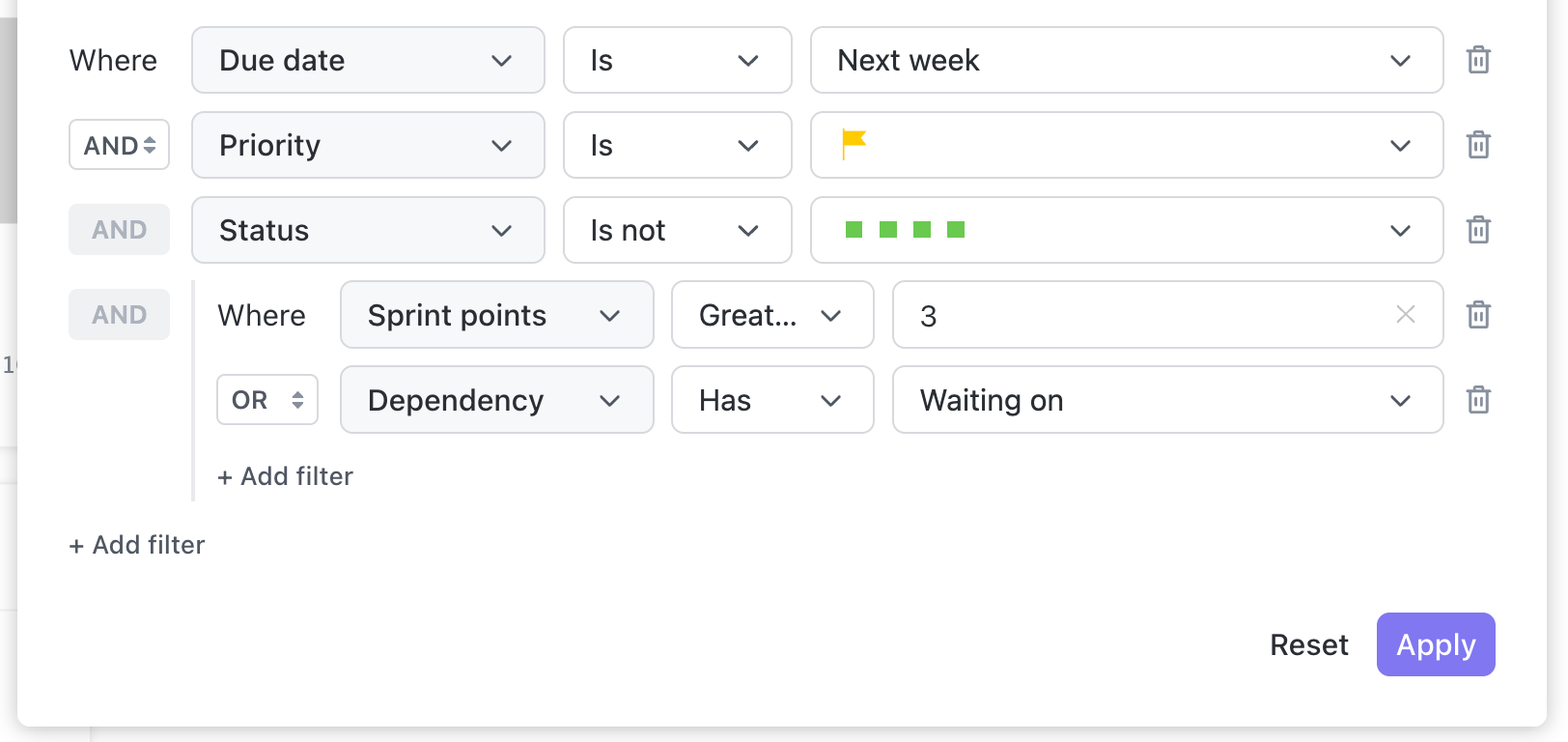Reset all filters
This screenshot has height=742, width=1568.
point(1309,644)
